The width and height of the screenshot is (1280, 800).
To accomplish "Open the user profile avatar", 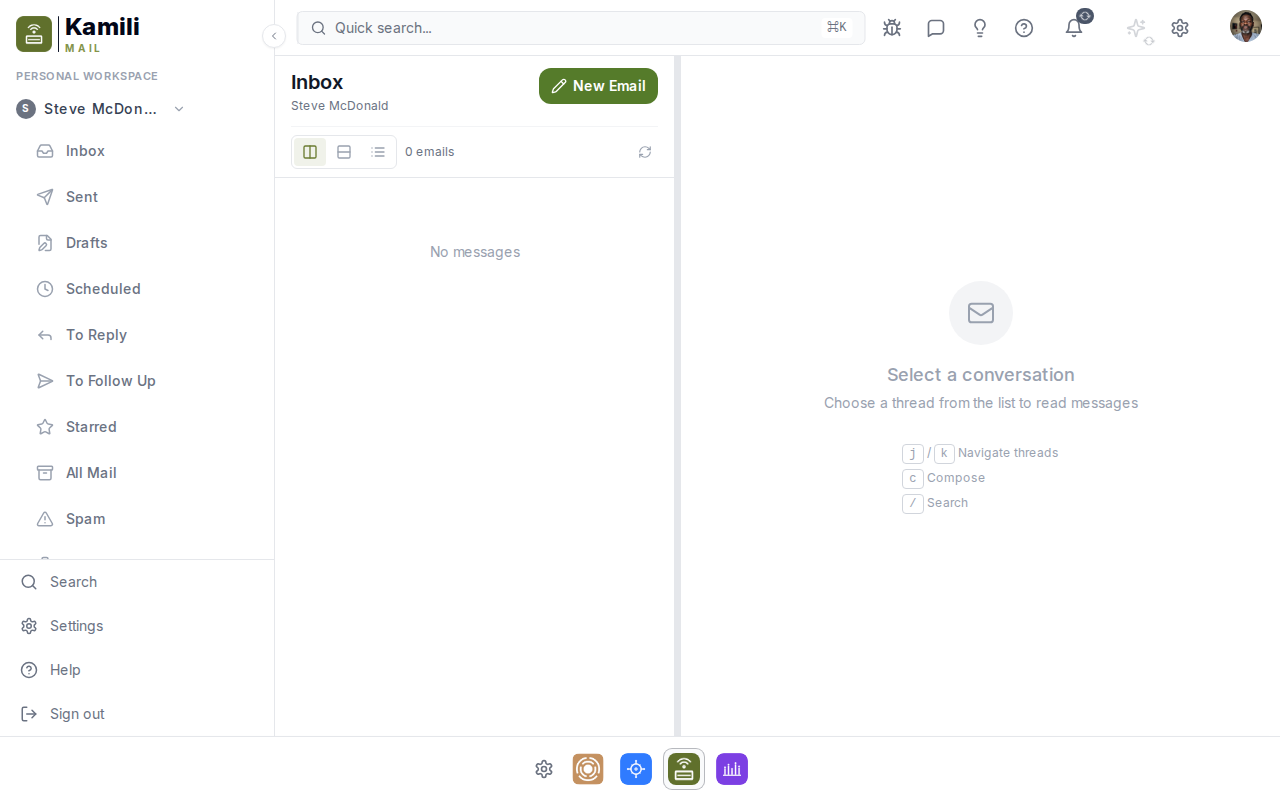I will point(1246,26).
